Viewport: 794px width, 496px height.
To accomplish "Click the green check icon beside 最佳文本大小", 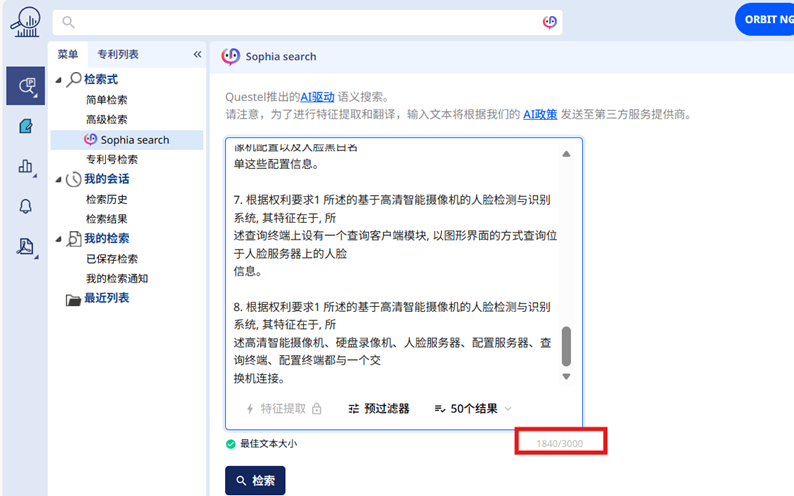I will (x=231, y=444).
